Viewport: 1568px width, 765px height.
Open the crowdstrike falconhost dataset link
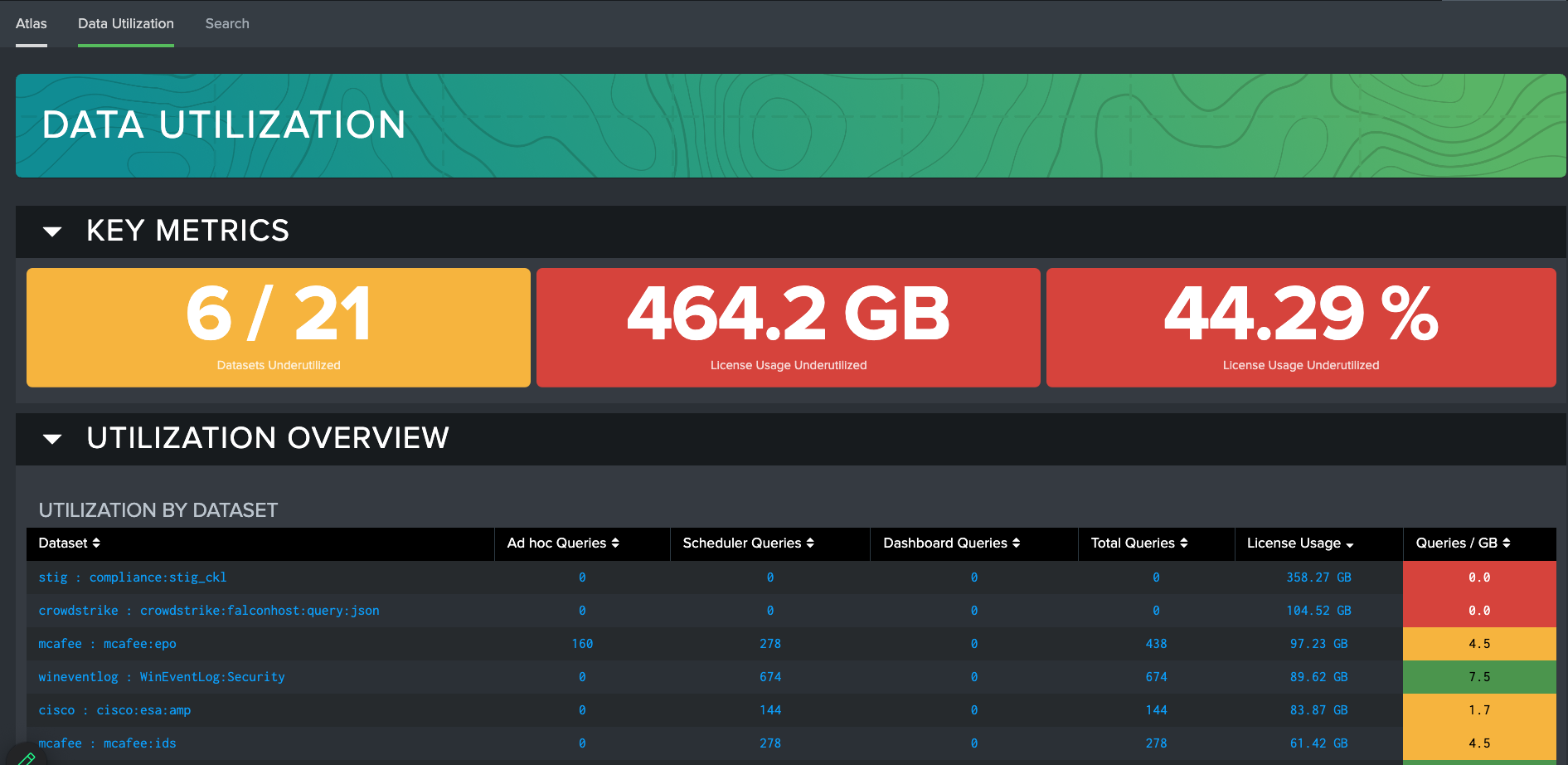click(x=208, y=610)
